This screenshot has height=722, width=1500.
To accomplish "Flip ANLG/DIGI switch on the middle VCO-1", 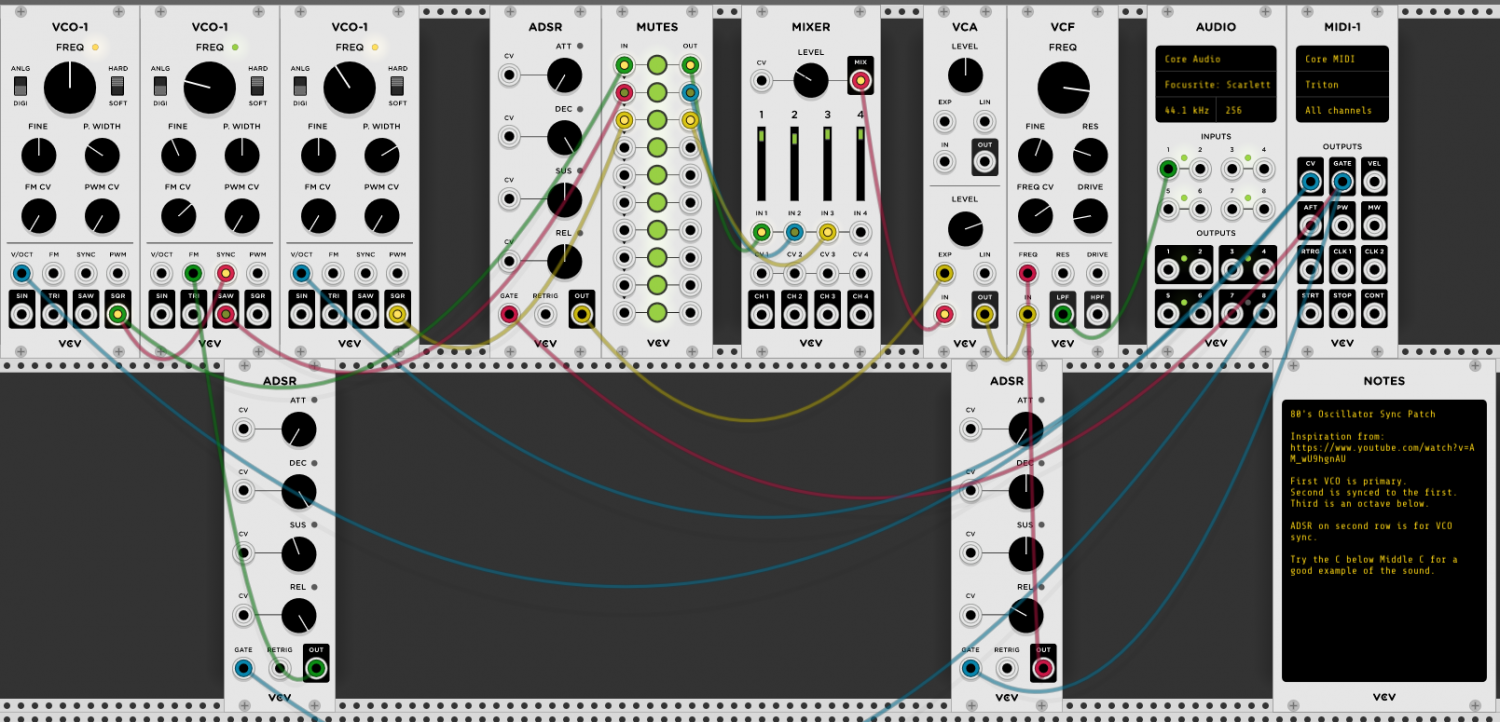I will click(x=160, y=86).
